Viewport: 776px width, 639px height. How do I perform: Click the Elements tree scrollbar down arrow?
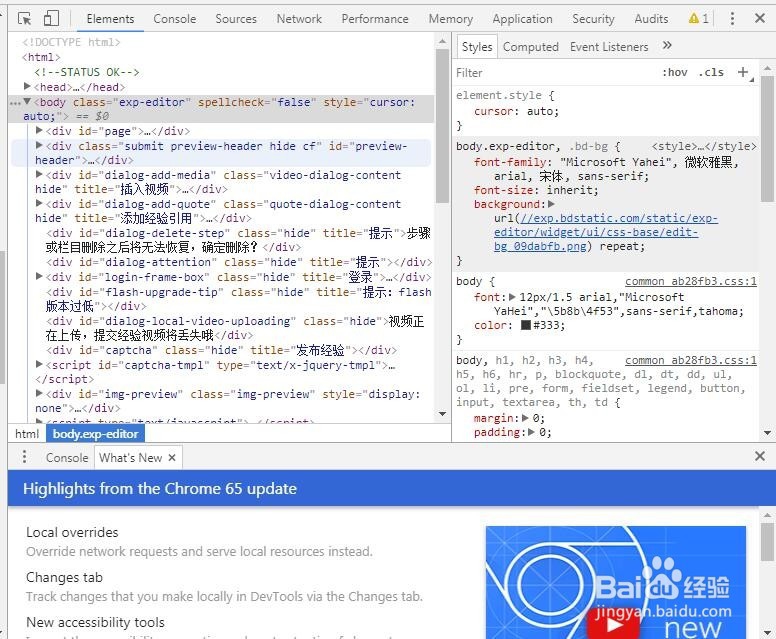pos(442,414)
